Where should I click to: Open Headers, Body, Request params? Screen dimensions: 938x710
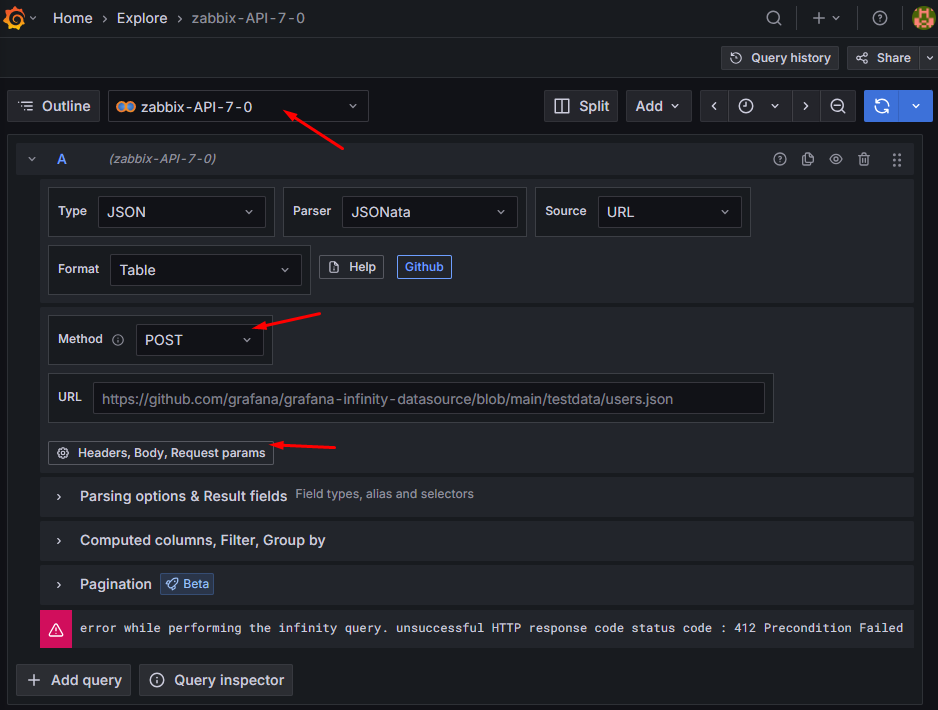tap(161, 453)
